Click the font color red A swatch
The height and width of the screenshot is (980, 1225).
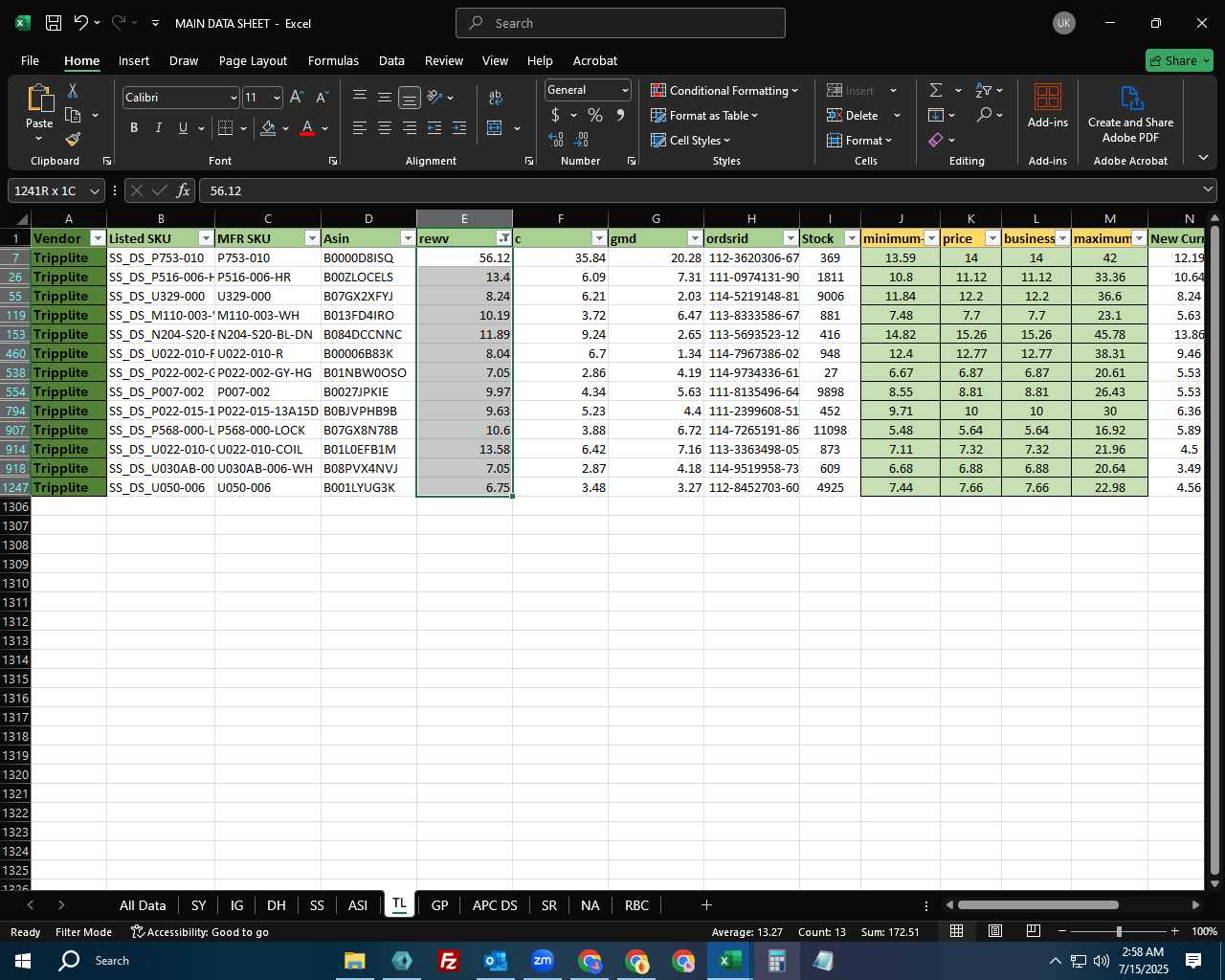307,127
